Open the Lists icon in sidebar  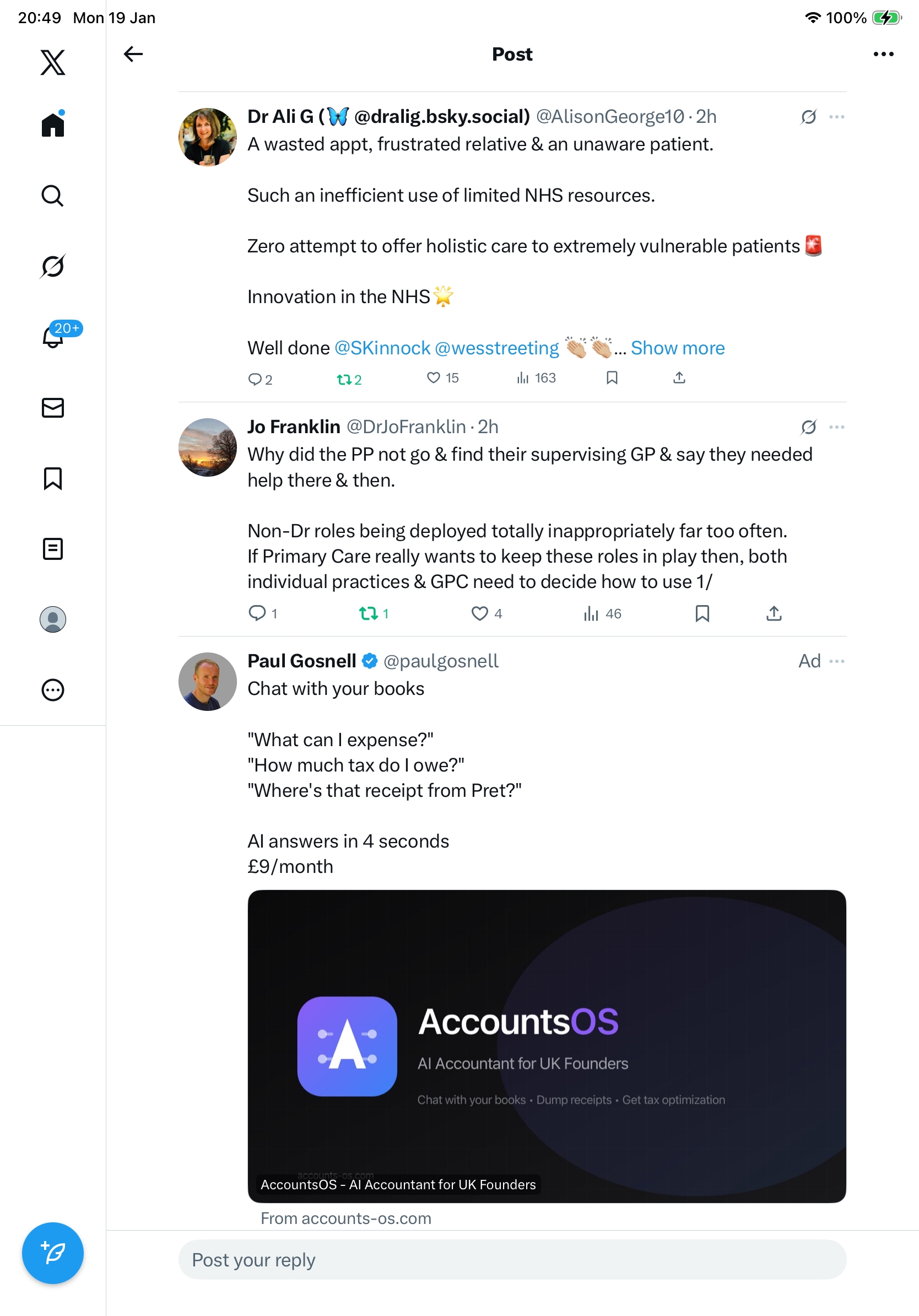pos(53,548)
